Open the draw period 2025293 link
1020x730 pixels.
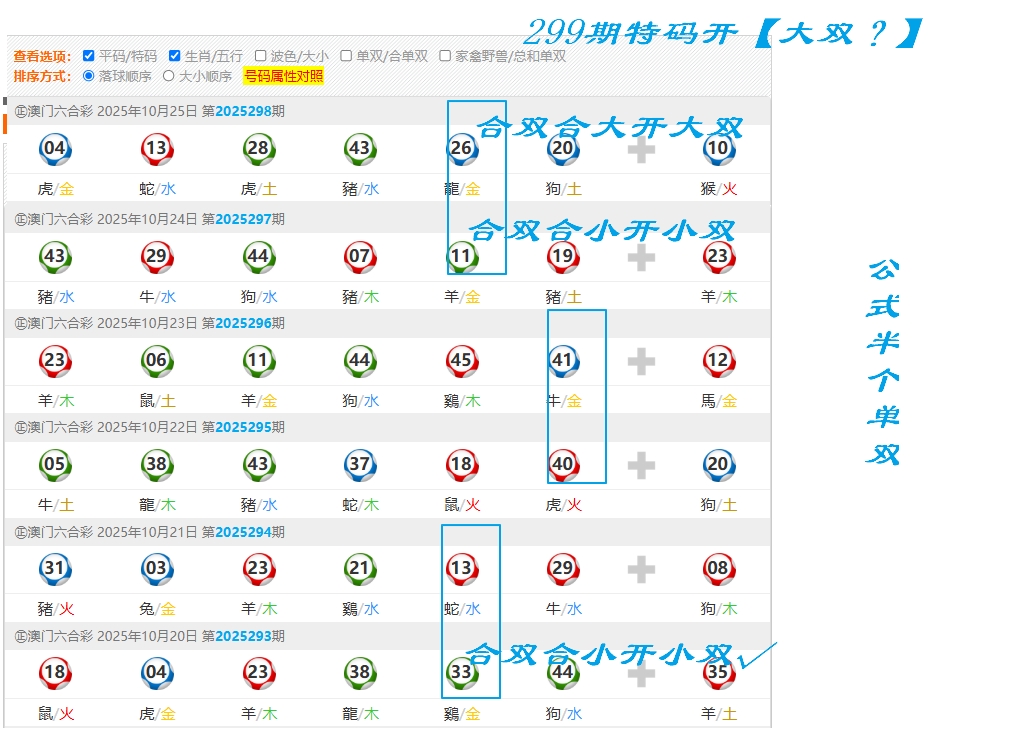click(x=243, y=636)
